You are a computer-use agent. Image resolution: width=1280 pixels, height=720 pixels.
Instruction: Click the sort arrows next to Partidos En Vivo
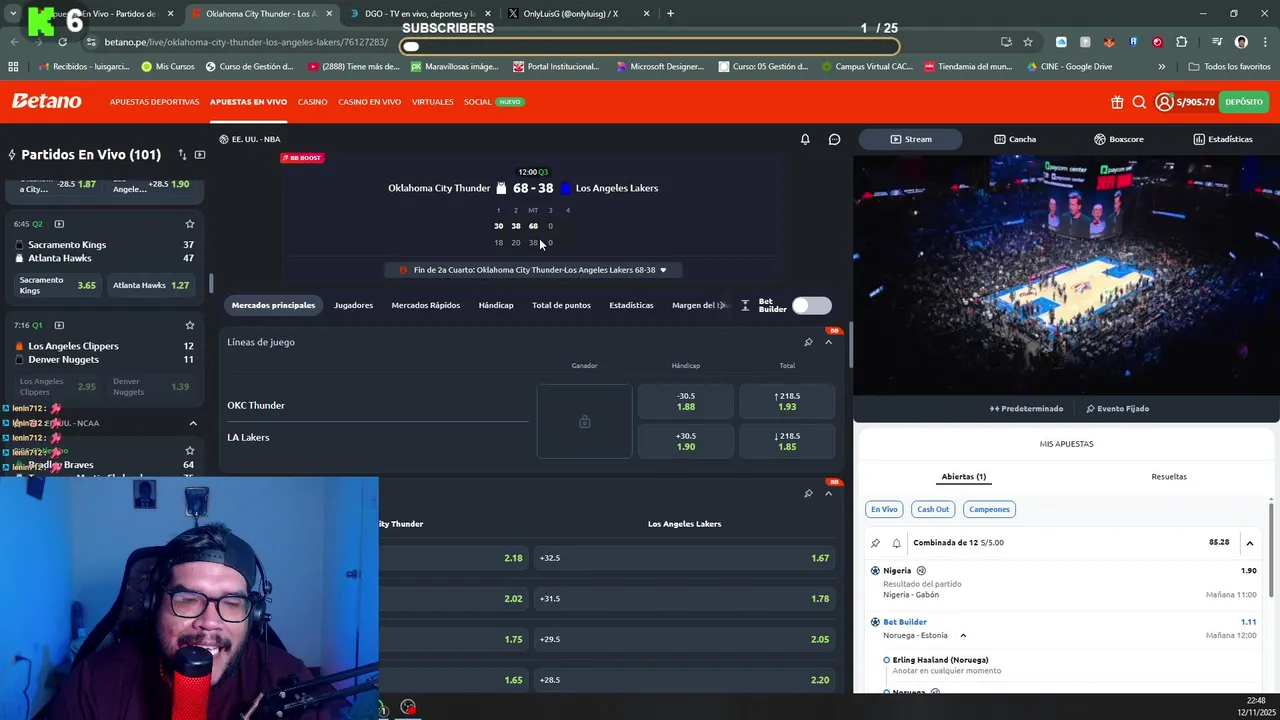click(x=182, y=155)
